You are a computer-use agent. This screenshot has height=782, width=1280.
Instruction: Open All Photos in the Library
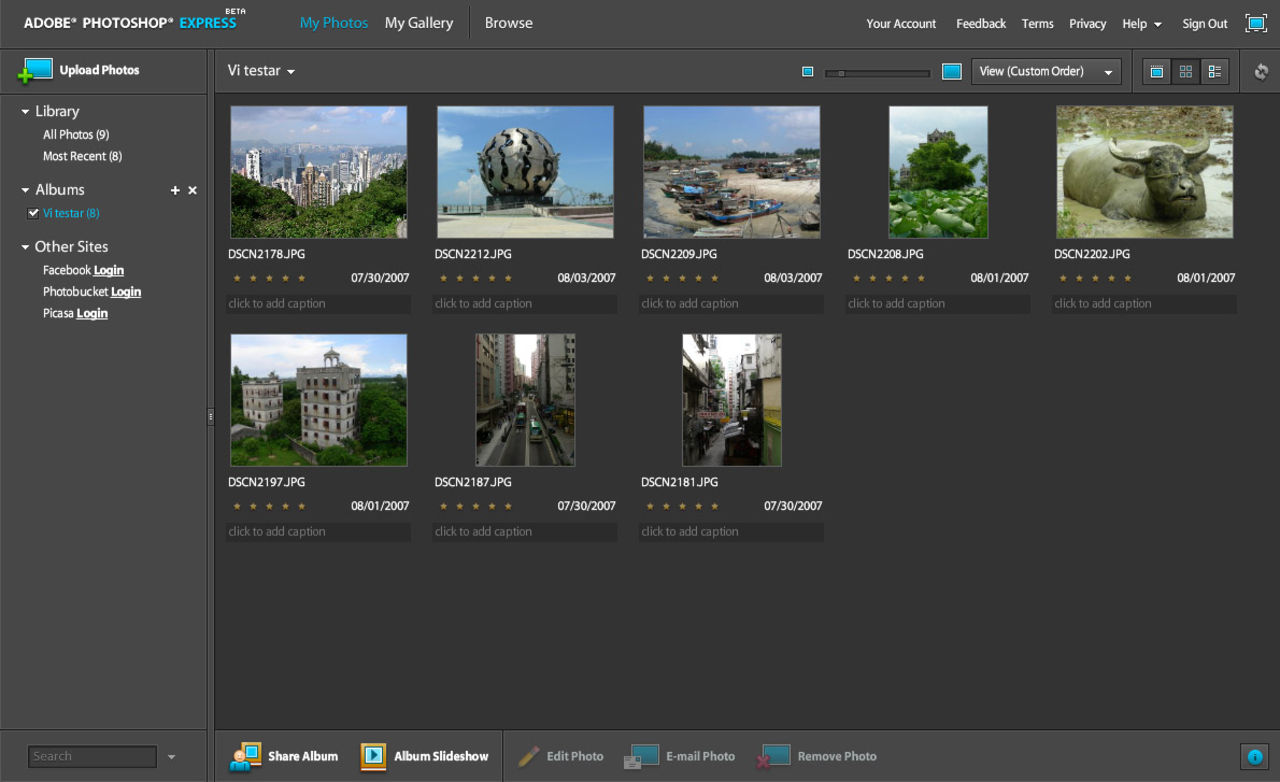[x=75, y=134]
